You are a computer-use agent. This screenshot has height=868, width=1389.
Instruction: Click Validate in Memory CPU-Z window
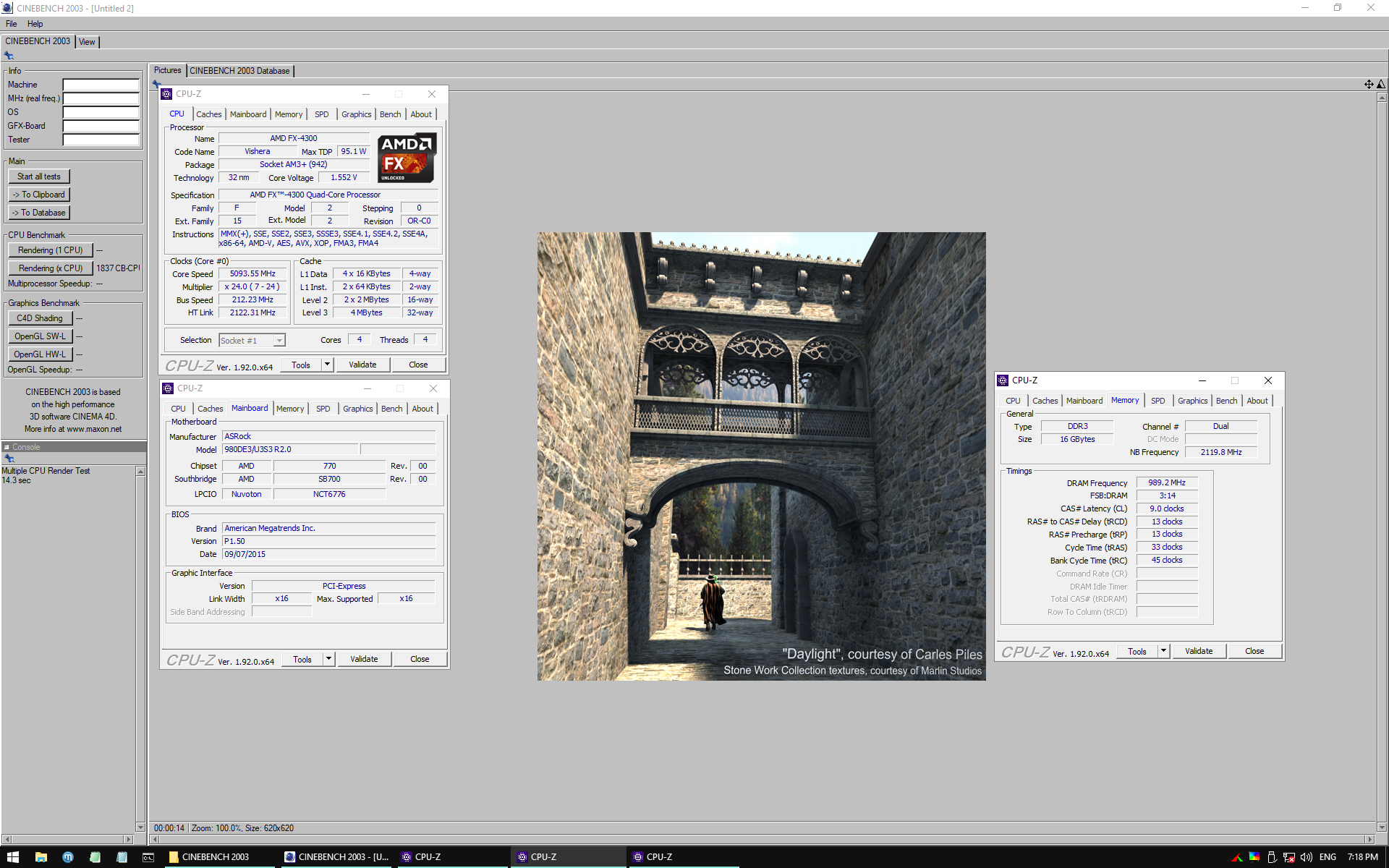click(1199, 651)
